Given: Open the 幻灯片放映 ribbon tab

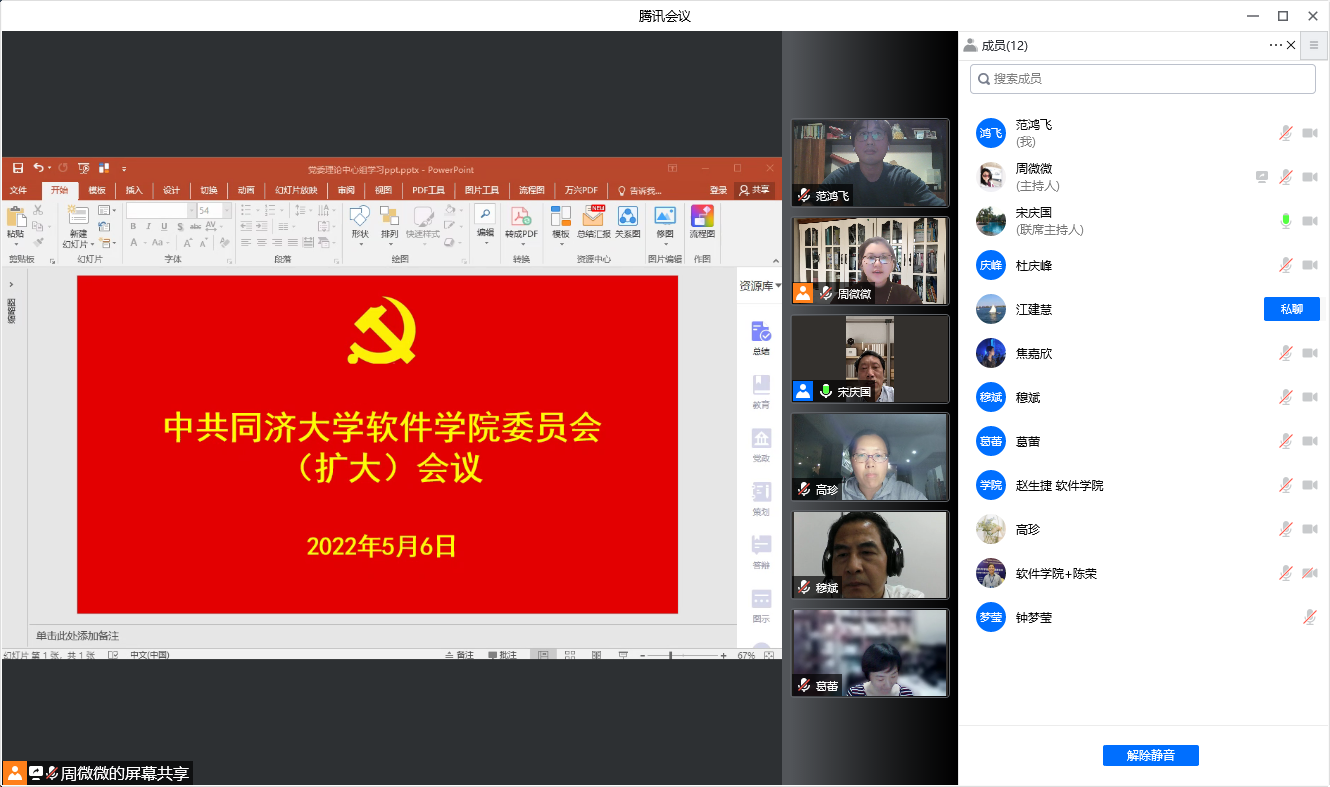Looking at the screenshot, I should click(296, 190).
